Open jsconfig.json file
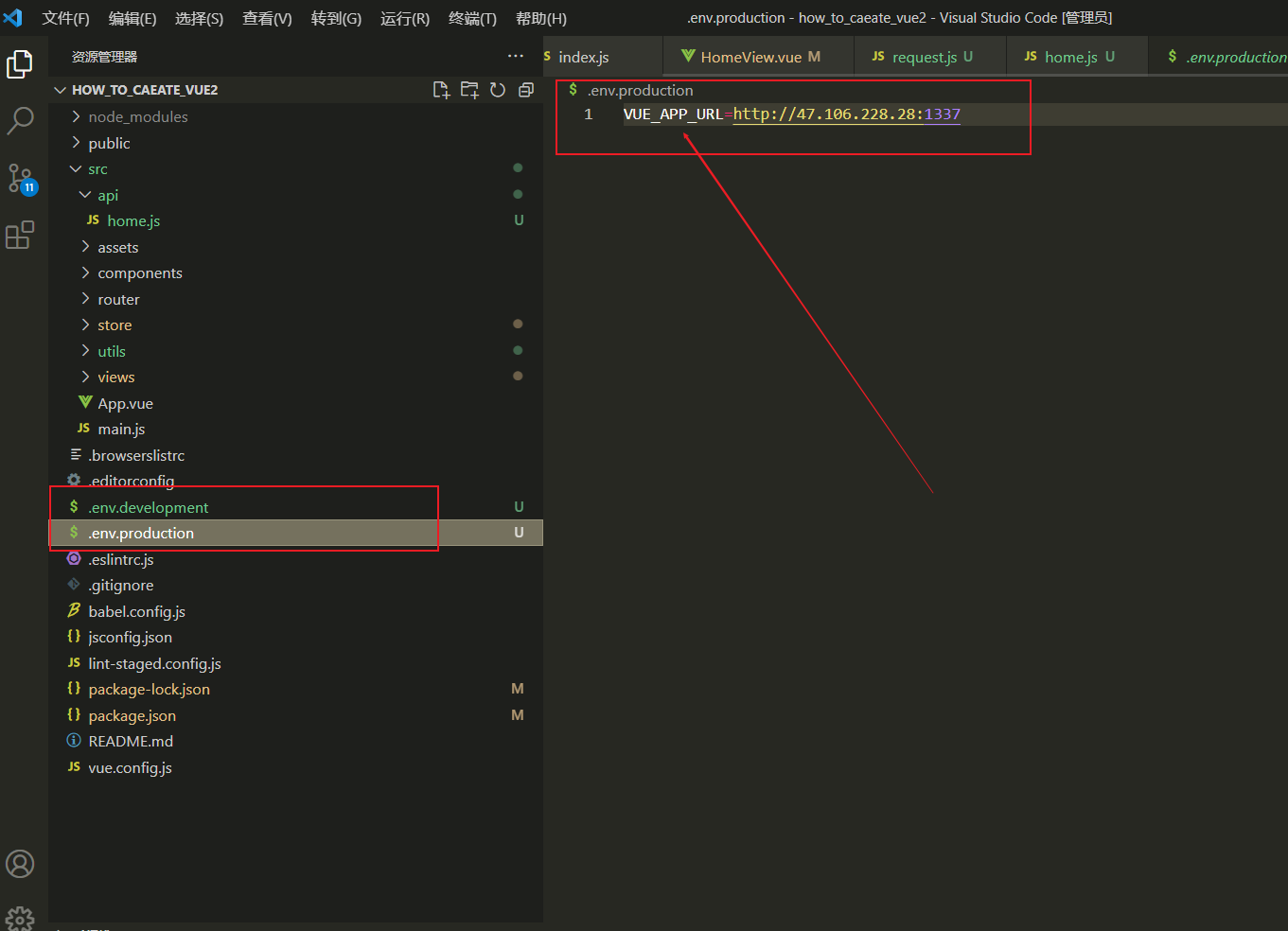 coord(296,637)
